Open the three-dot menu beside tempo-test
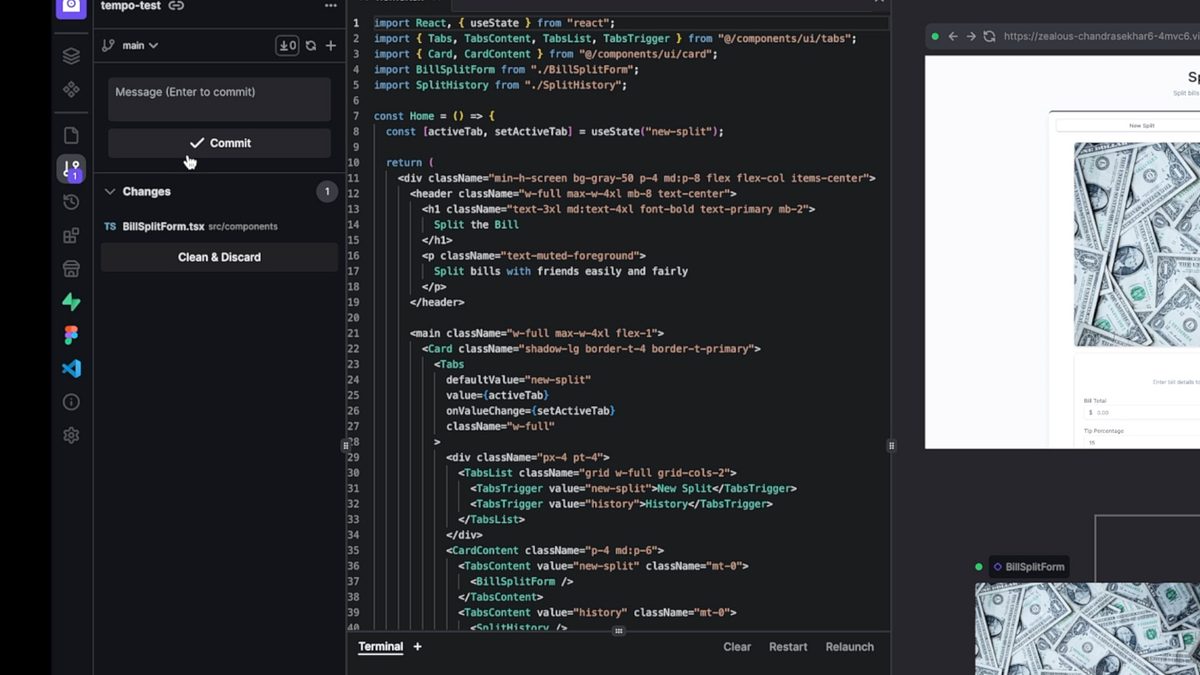This screenshot has height=675, width=1200. point(331,6)
